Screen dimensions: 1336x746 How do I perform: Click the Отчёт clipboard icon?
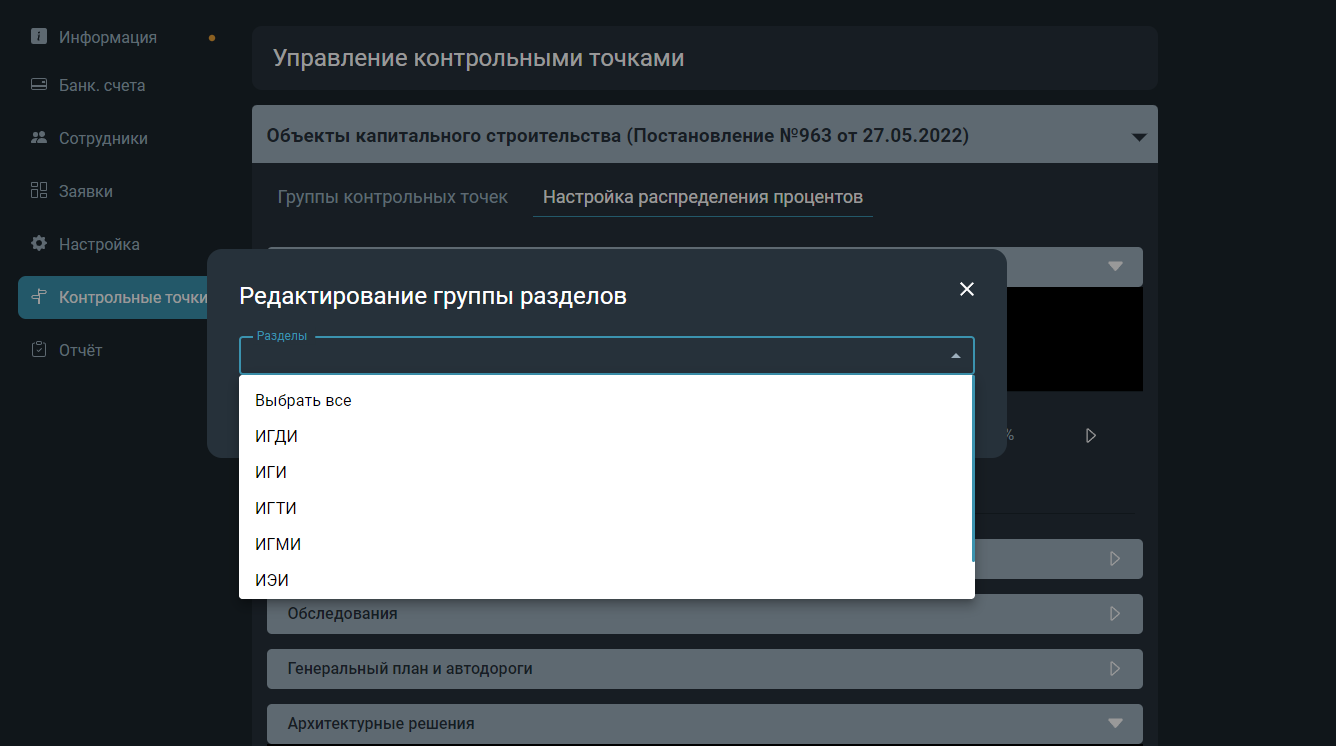39,350
